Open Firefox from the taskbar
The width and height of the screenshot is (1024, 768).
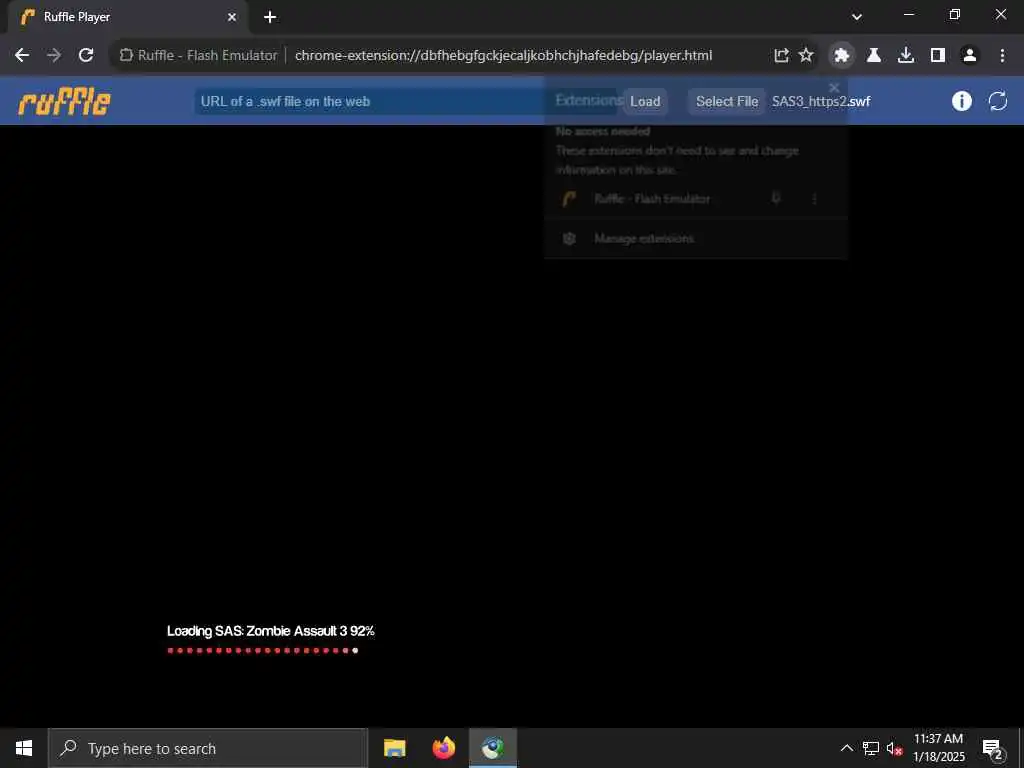(x=444, y=748)
